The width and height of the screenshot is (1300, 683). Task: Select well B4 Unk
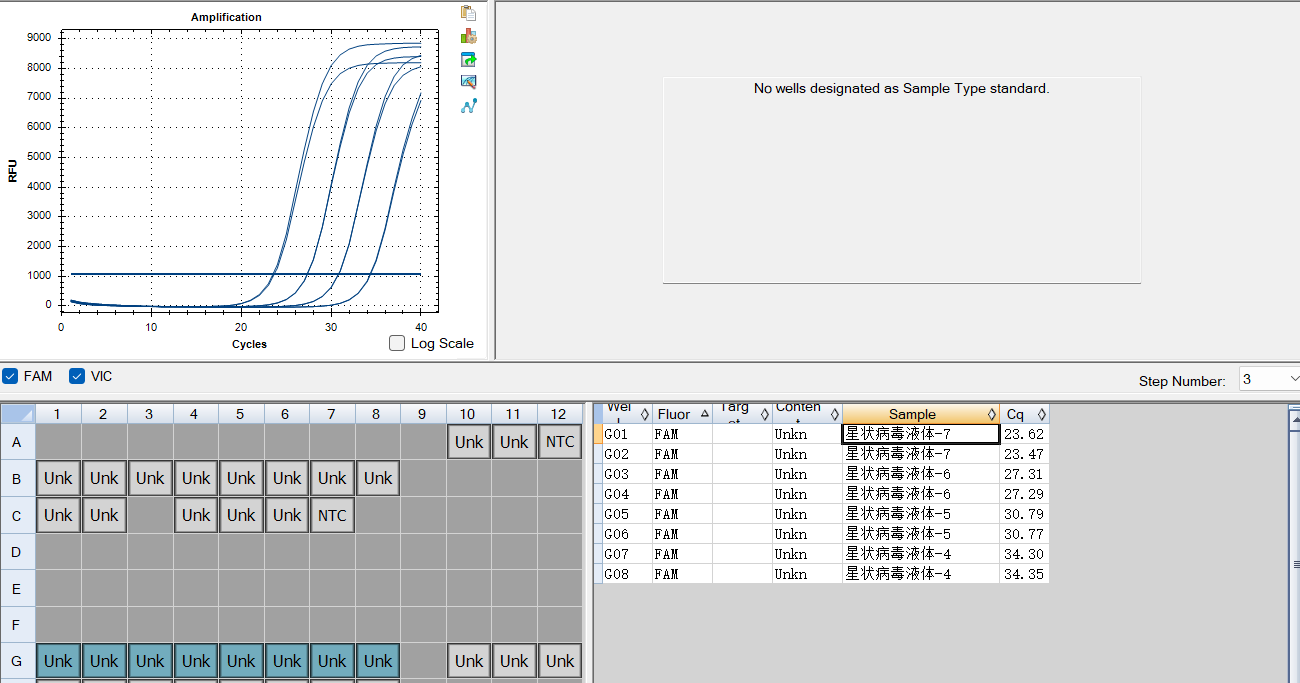(196, 478)
